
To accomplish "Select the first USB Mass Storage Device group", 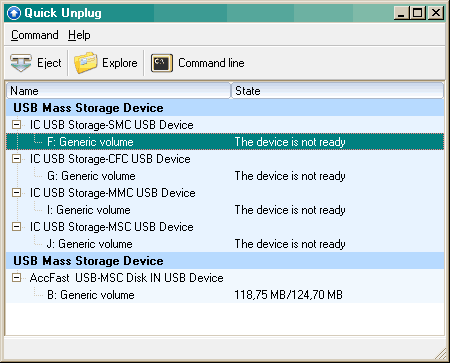I will pos(225,108).
